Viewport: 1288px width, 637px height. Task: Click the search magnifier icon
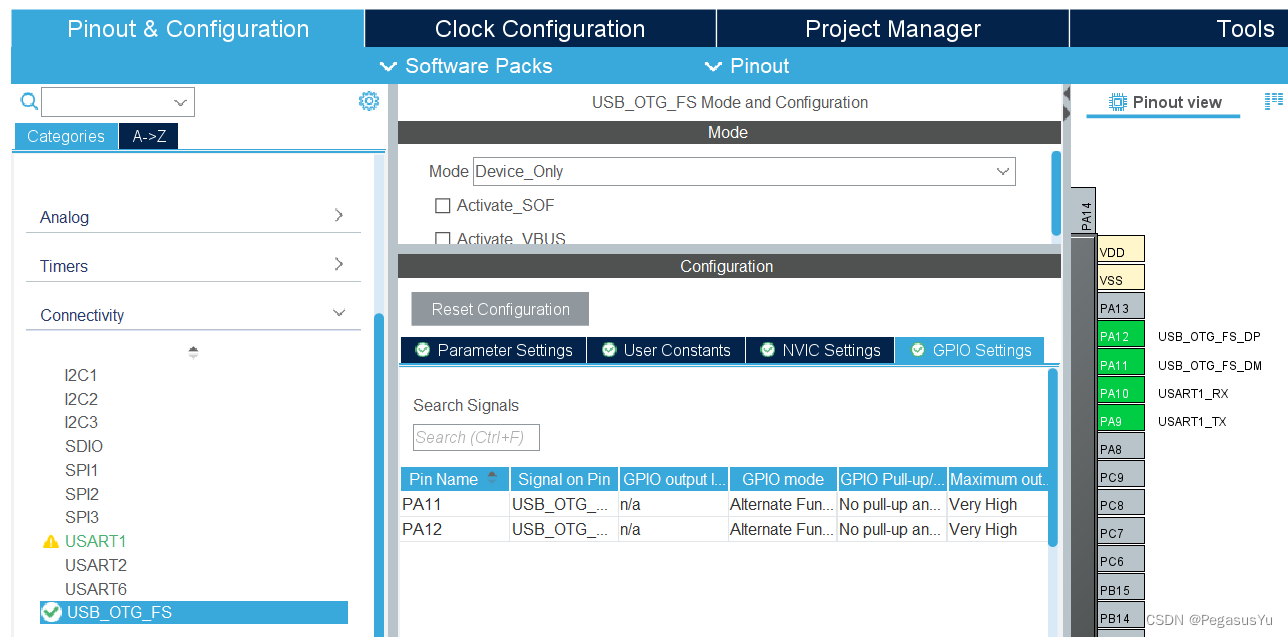[x=29, y=101]
